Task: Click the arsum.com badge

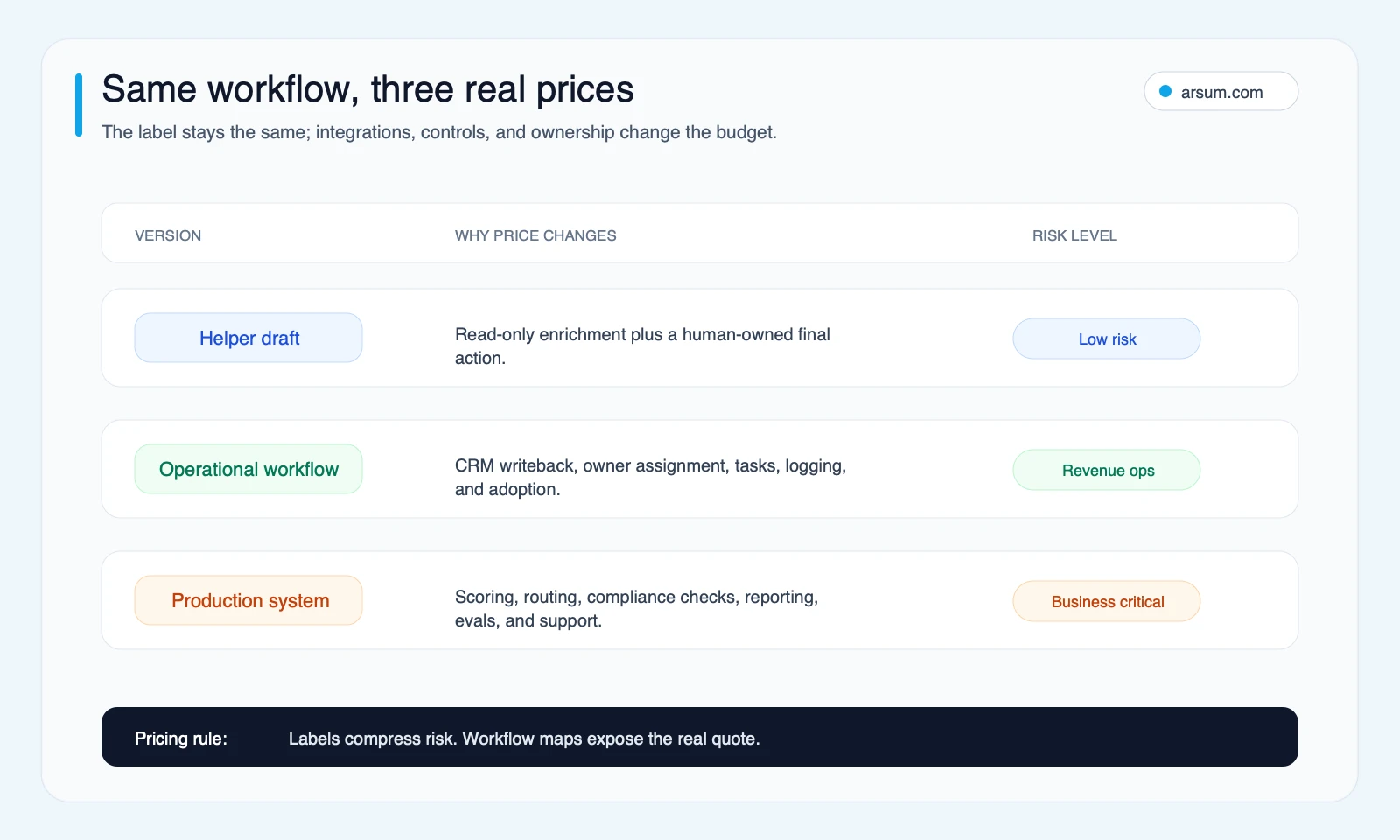Action: click(x=1221, y=91)
